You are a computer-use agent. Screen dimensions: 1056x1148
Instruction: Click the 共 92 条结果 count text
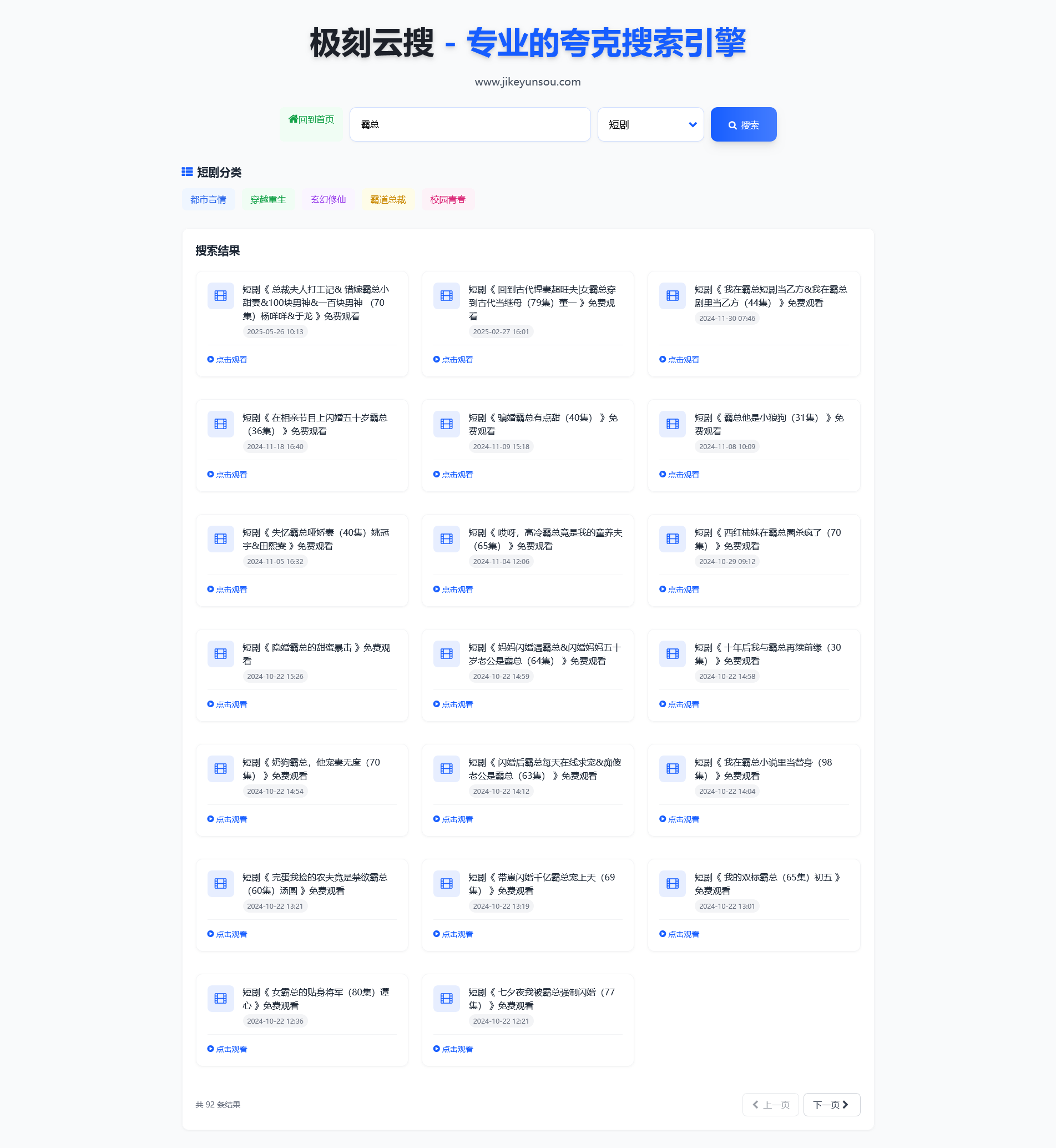point(218,1105)
